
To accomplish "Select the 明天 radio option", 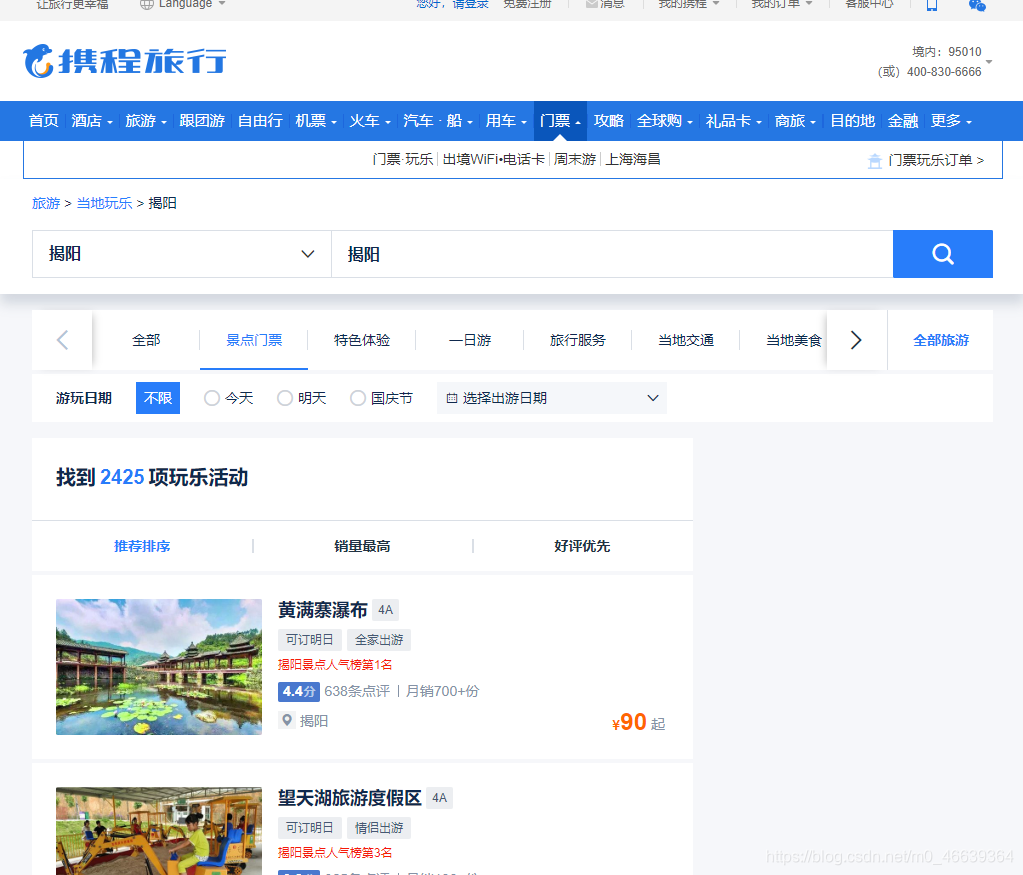I will click(284, 398).
